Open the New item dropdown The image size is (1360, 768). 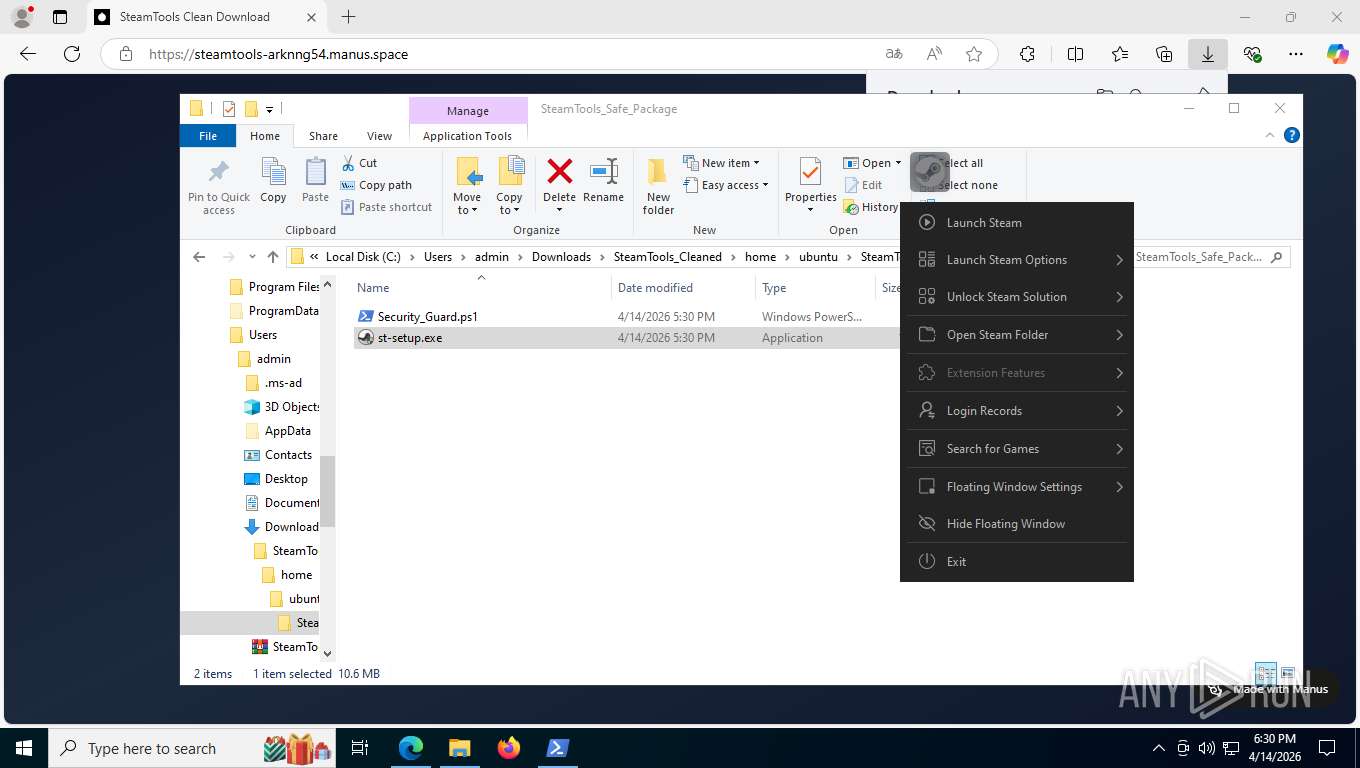[x=722, y=163]
